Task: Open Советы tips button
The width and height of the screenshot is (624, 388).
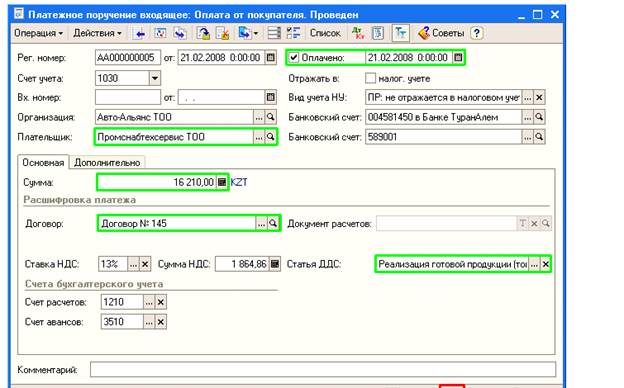Action: click(x=441, y=33)
